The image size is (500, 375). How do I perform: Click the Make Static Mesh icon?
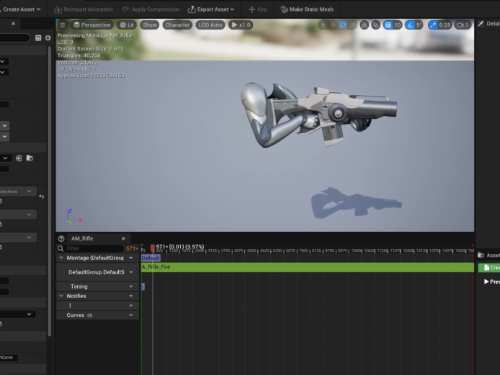[284, 9]
